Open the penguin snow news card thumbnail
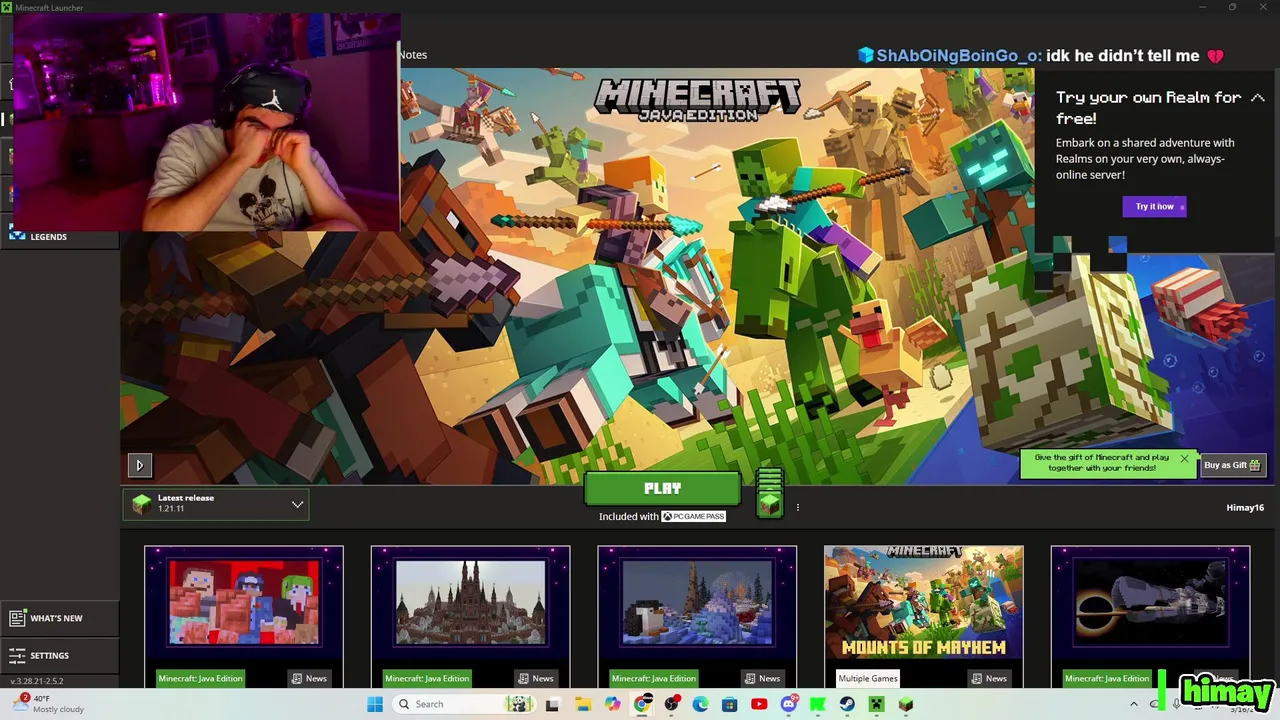This screenshot has height=720, width=1280. [x=697, y=602]
